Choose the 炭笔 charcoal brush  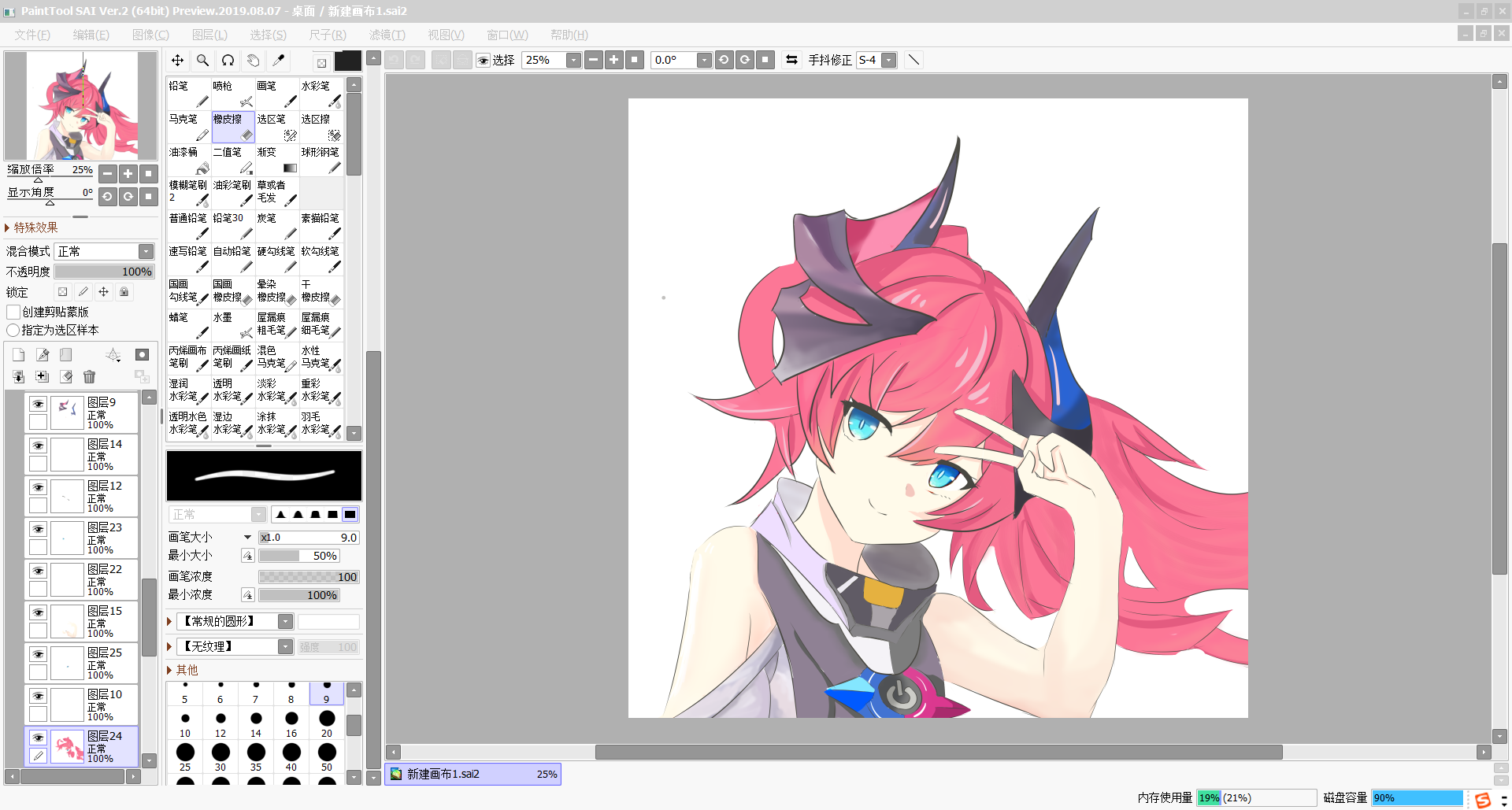277,226
